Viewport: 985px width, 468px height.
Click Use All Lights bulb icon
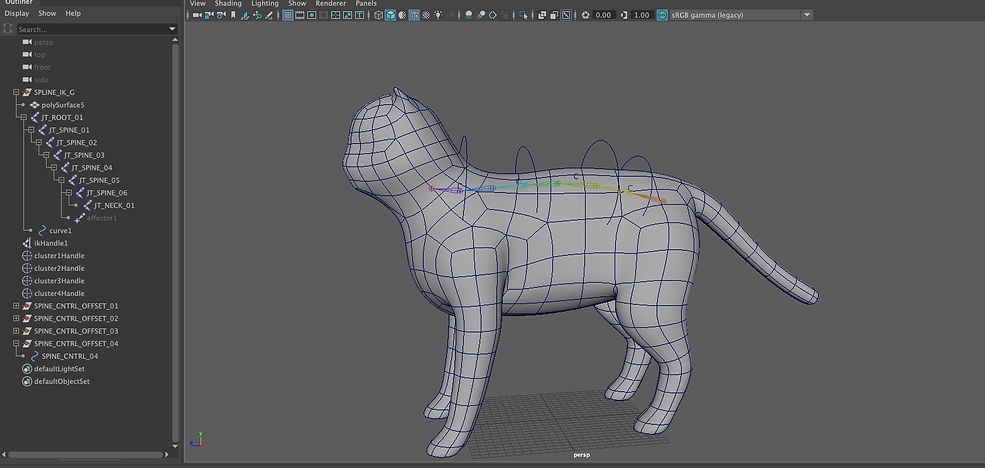coord(438,15)
